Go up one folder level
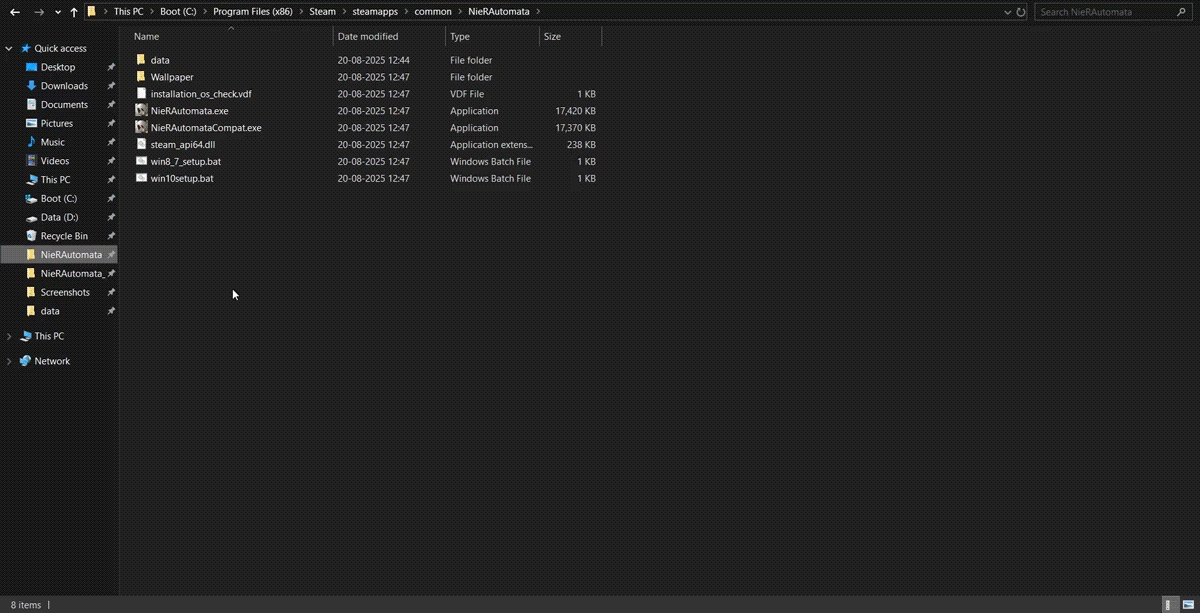 (74, 12)
